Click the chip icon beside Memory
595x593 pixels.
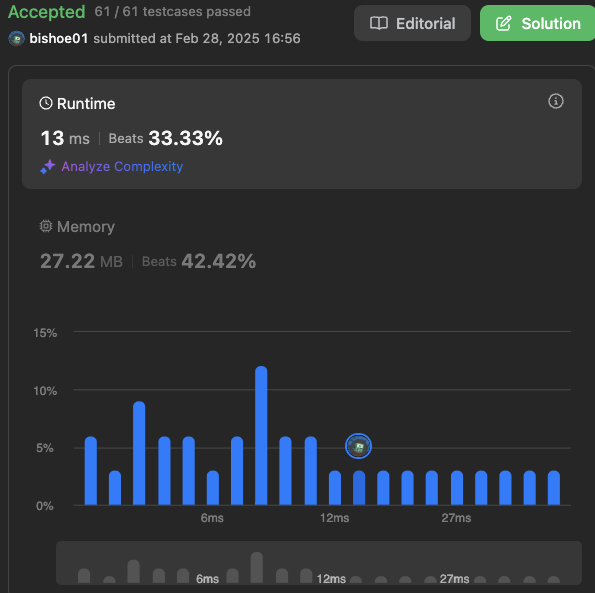46,226
